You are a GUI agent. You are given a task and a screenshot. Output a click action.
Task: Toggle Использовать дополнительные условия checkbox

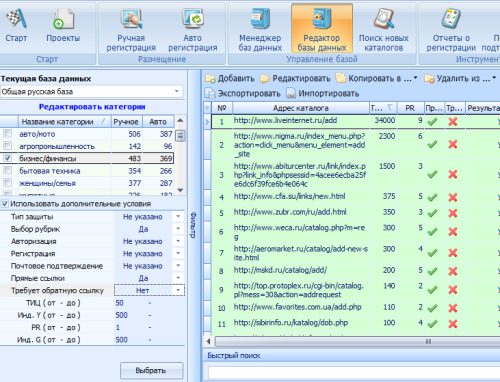tap(5, 204)
